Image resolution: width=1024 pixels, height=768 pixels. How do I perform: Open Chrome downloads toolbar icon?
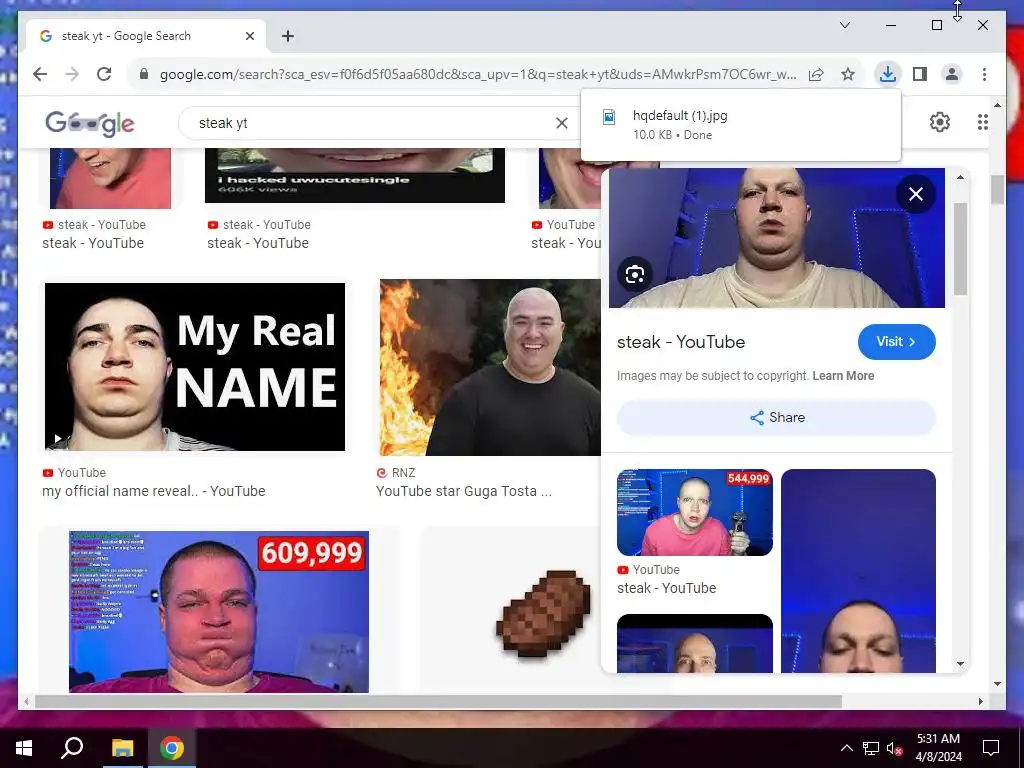(888, 74)
